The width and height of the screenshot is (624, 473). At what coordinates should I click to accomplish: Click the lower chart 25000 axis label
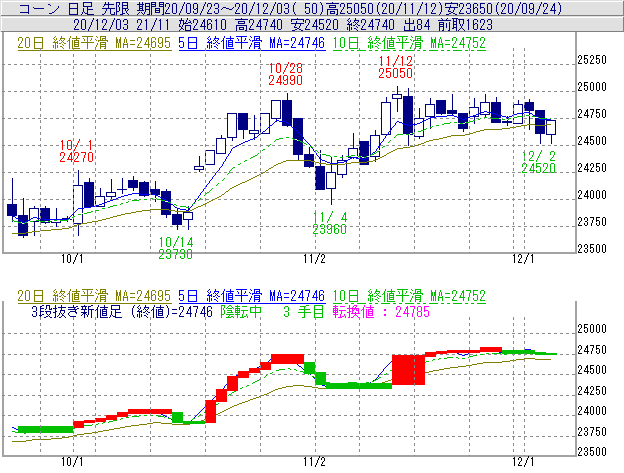click(x=592, y=329)
